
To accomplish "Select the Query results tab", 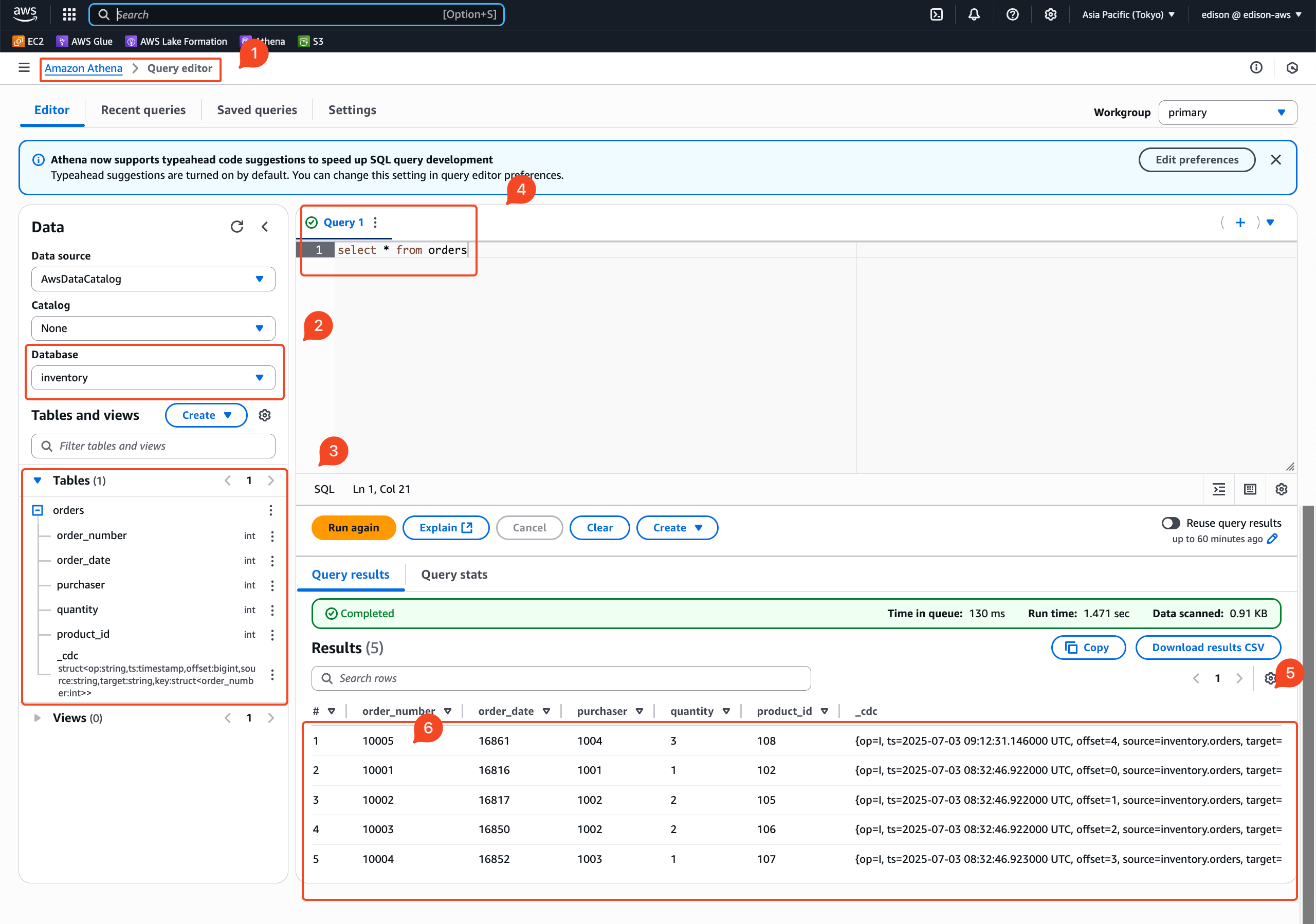I will 350,574.
